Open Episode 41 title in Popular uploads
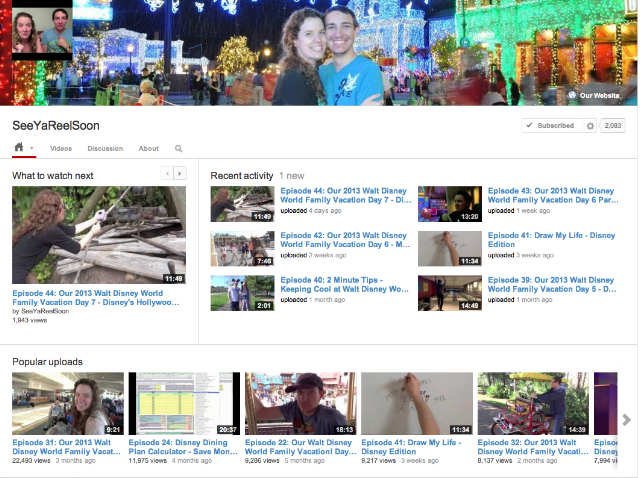 (411, 447)
